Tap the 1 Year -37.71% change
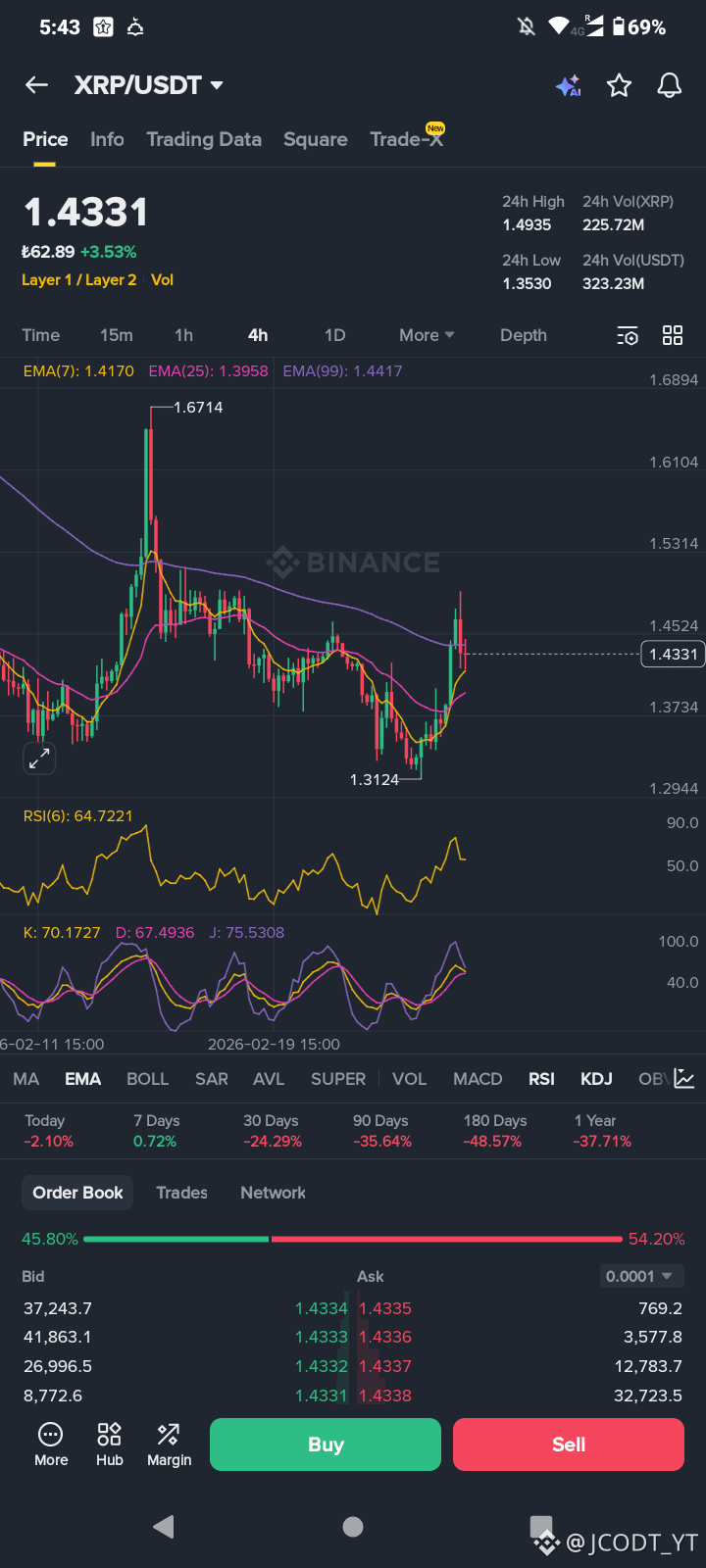The image size is (706, 1568). click(602, 1131)
